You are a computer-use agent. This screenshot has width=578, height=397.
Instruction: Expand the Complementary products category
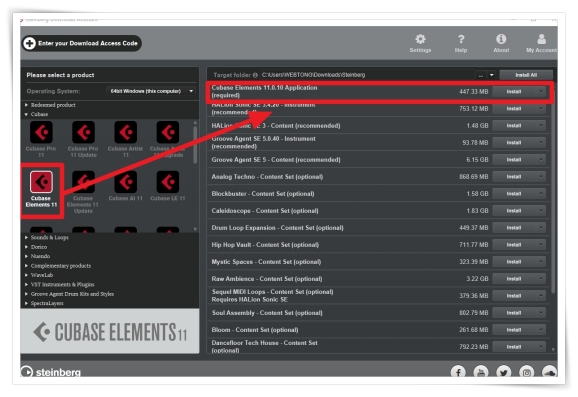[26, 266]
